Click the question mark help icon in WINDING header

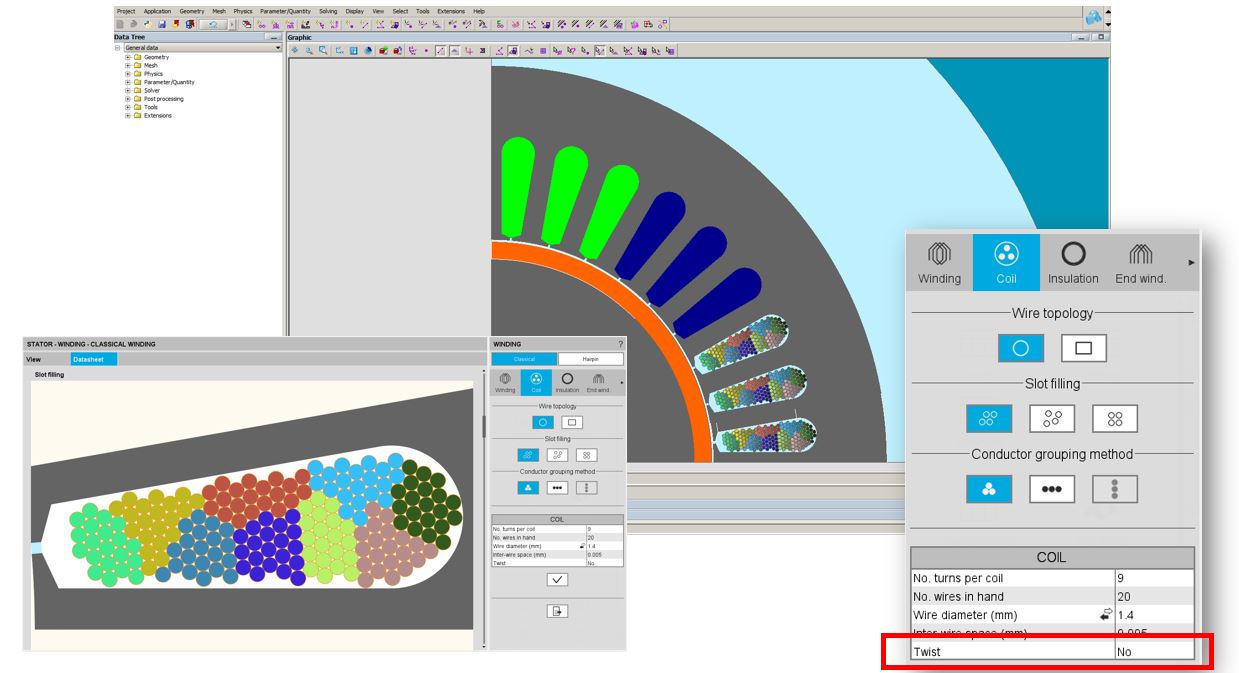click(620, 344)
